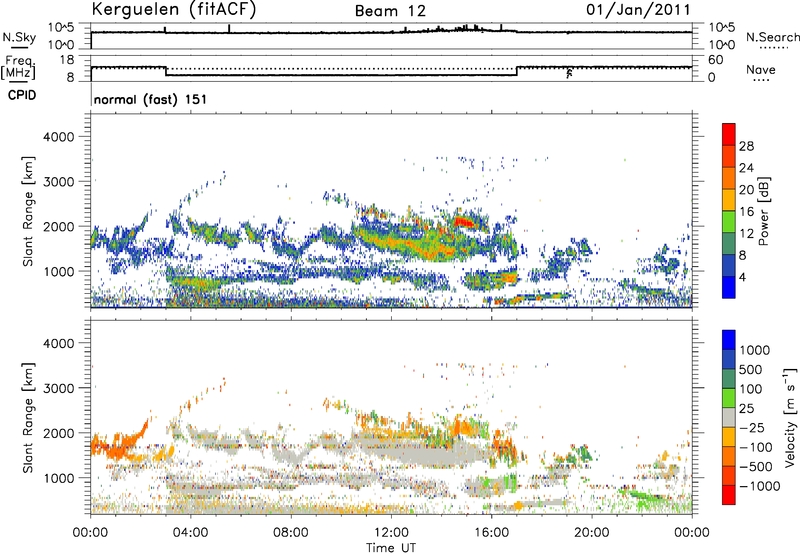Click the 'N.Search' legend label

(772, 37)
